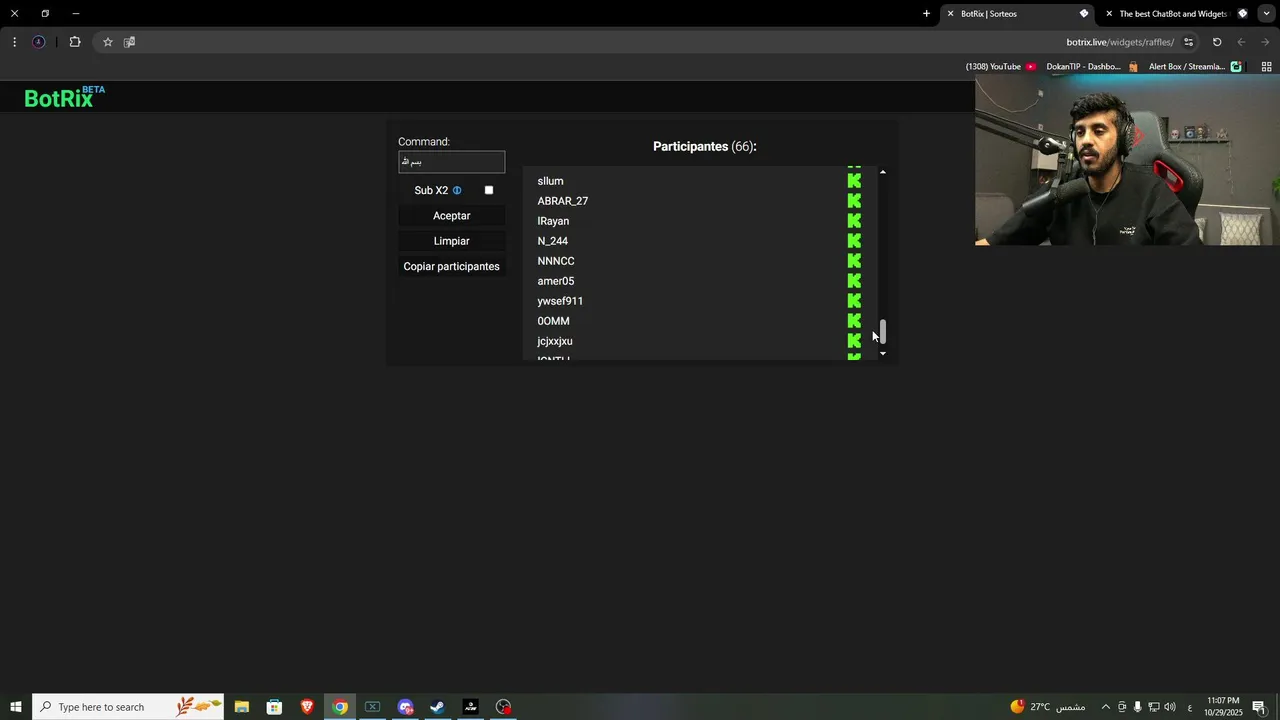Click the participants list scroll-down arrow
Screen dimensions: 1280x720
click(883, 354)
